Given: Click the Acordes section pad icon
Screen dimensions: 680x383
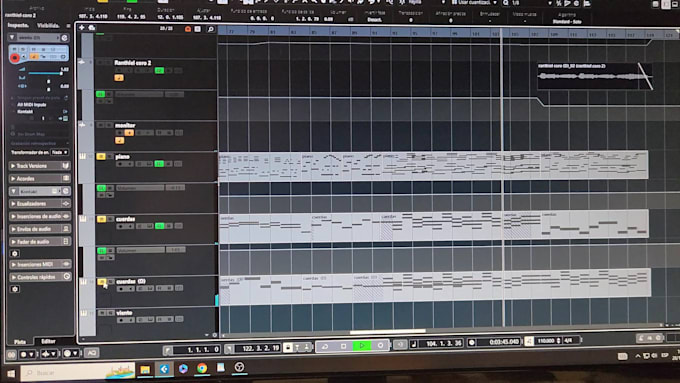Looking at the screenshot, I should click(66, 178).
